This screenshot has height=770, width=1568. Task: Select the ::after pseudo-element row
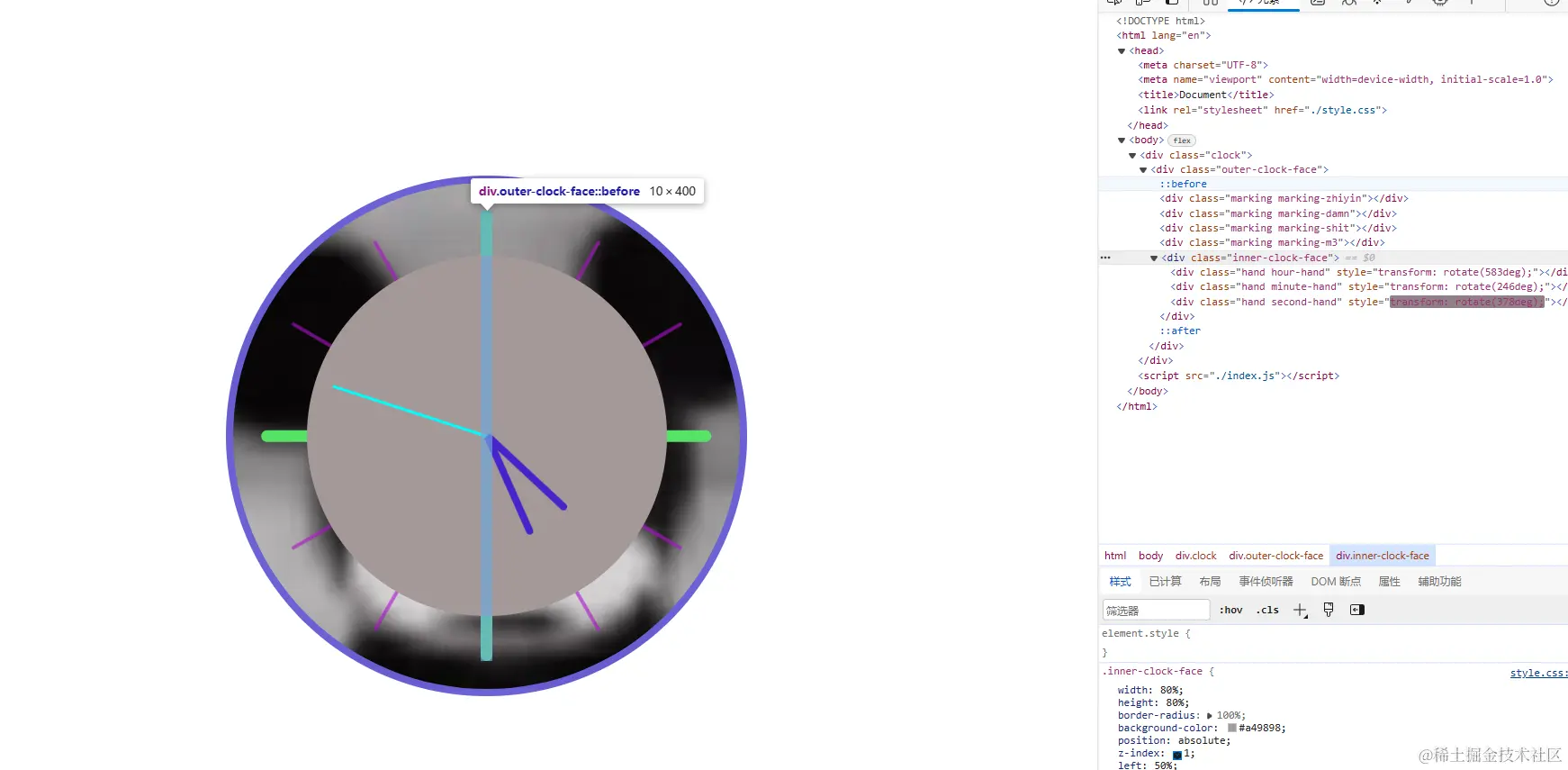coord(1179,331)
